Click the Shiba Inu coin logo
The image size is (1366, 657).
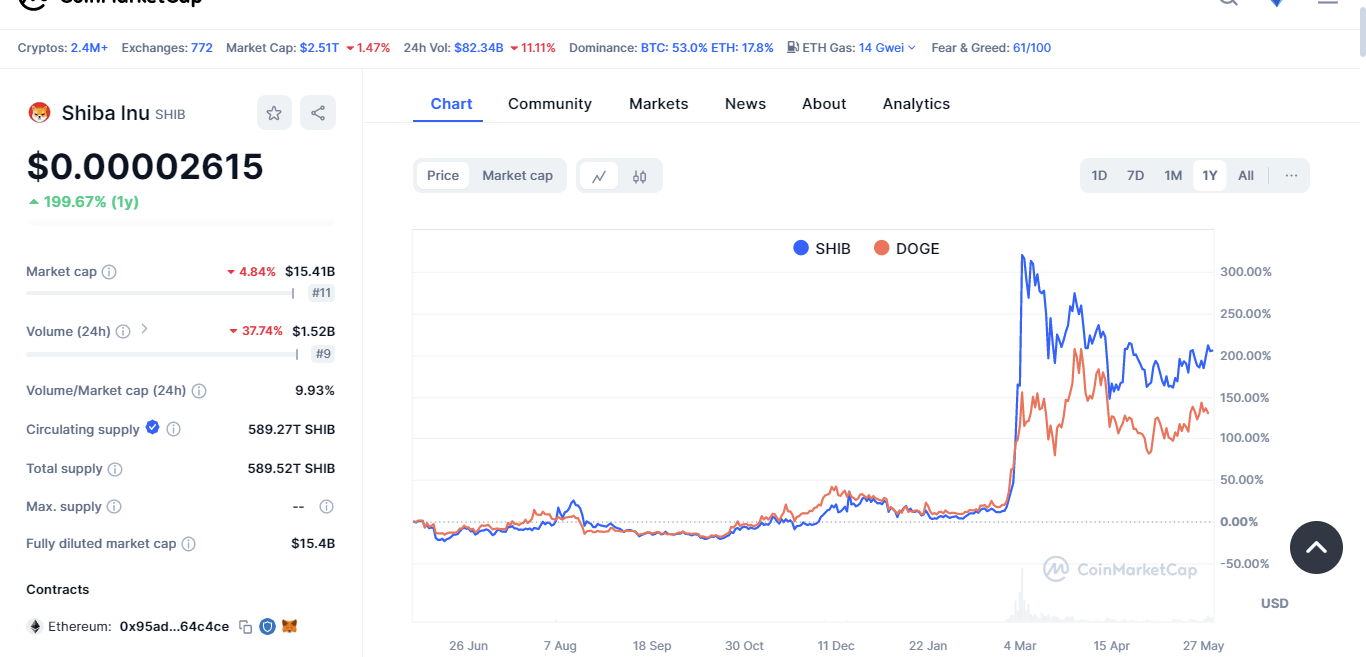tap(39, 113)
